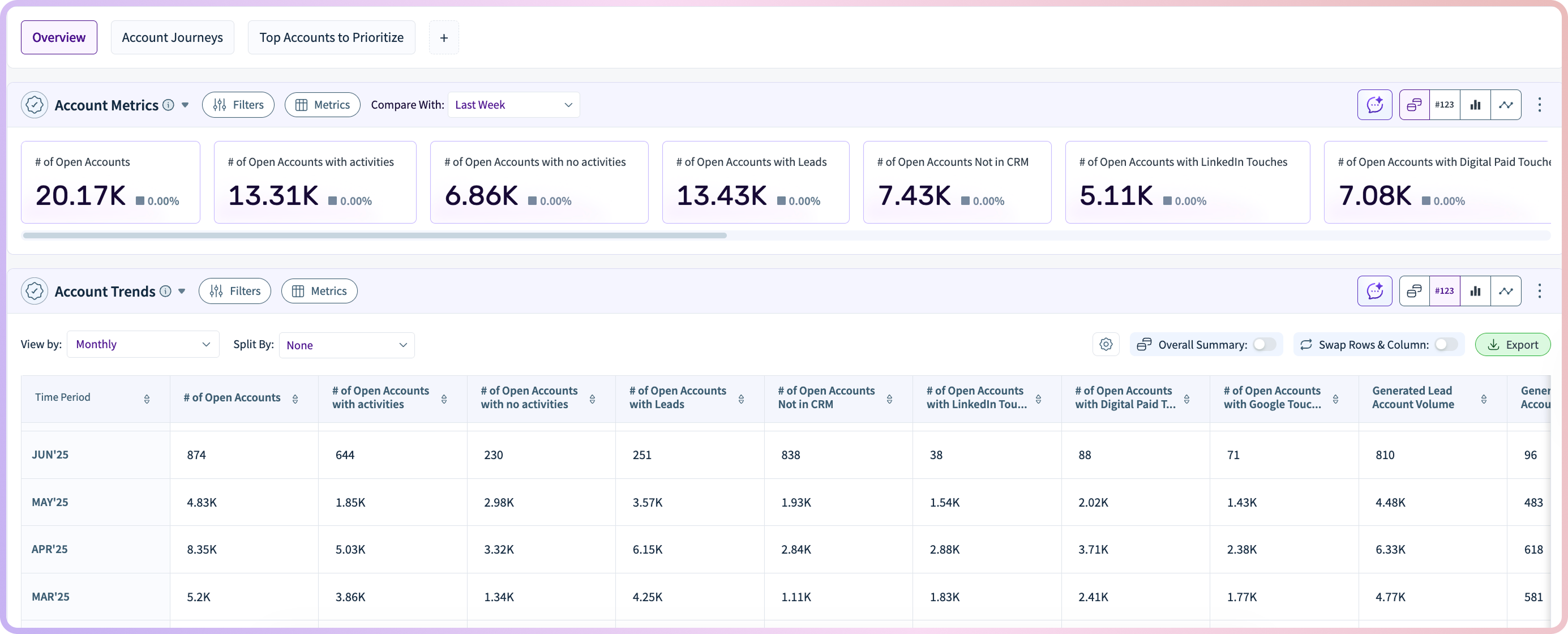Image resolution: width=1568 pixels, height=634 pixels.
Task: Open the three-dot menu for Account Trends
Action: (x=1539, y=291)
